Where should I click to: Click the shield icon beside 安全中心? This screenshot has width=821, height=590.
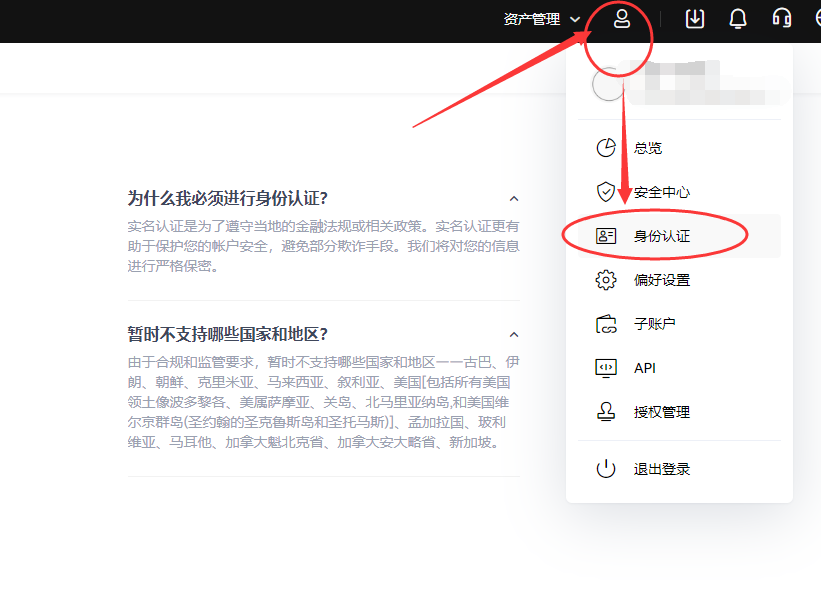(607, 191)
